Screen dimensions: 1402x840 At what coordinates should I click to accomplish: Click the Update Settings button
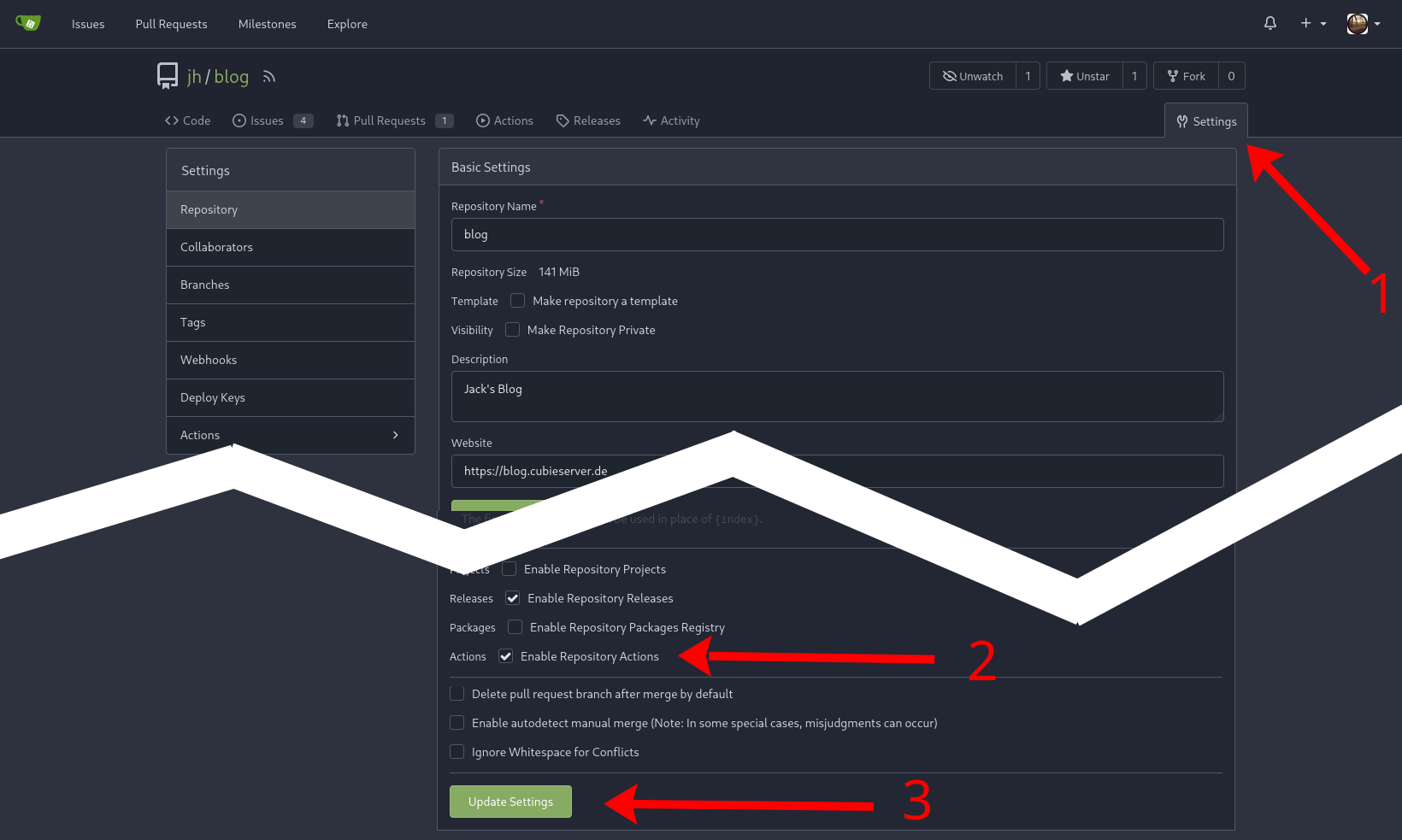[510, 802]
